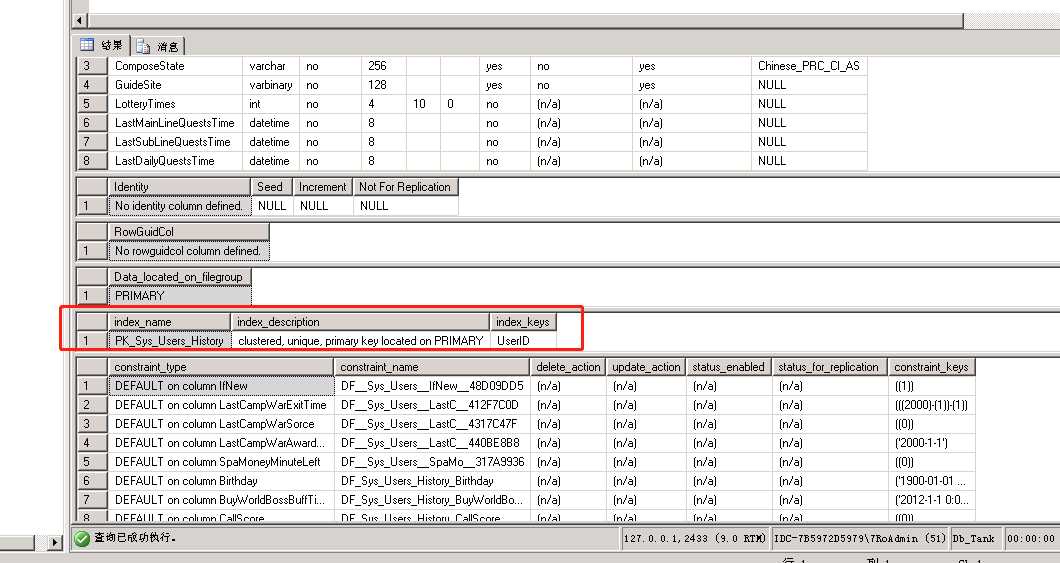Select the UserID index keys cell
The height and width of the screenshot is (563, 1060).
tap(523, 341)
